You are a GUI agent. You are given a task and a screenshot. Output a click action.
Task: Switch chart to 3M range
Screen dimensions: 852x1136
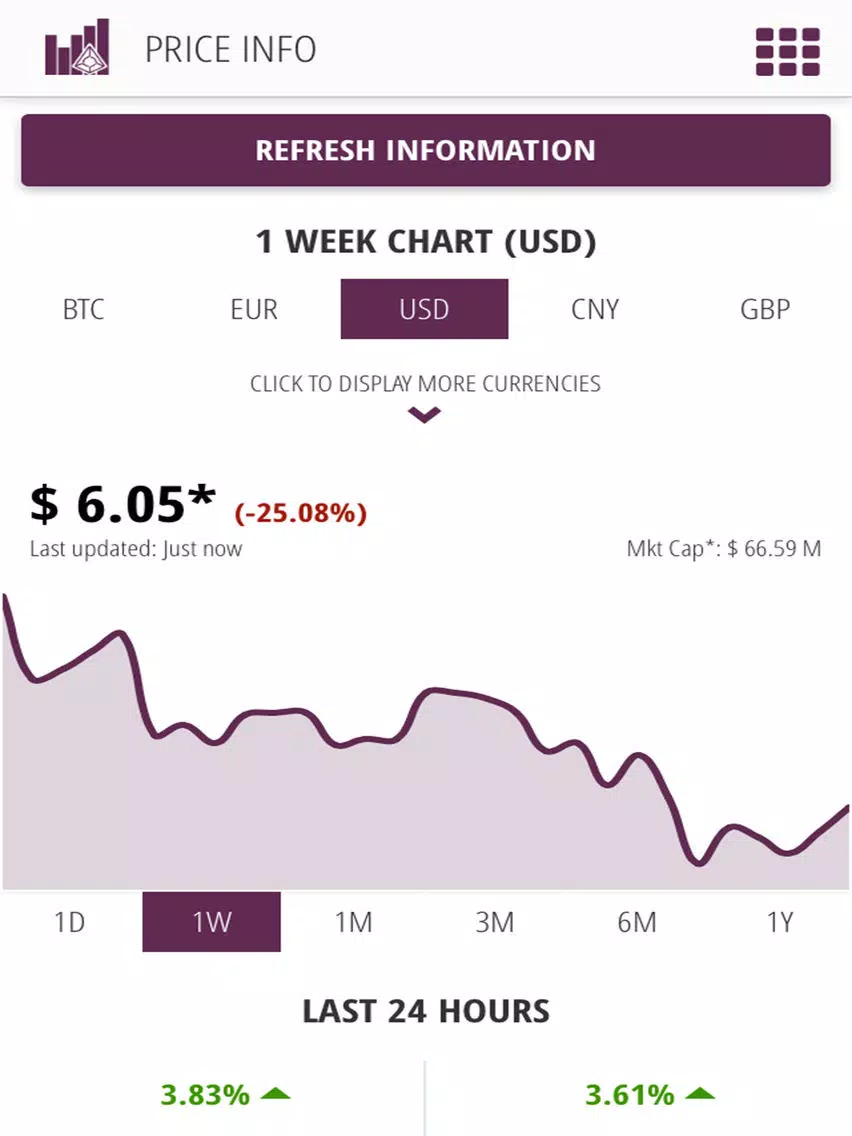tap(495, 922)
